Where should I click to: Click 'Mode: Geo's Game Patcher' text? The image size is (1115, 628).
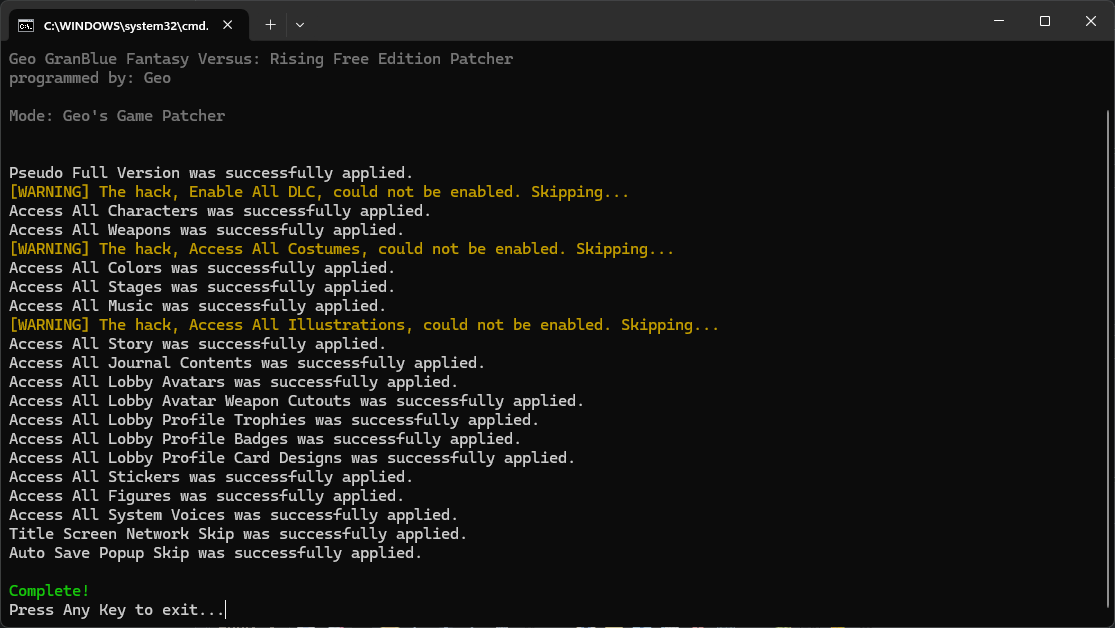point(117,116)
